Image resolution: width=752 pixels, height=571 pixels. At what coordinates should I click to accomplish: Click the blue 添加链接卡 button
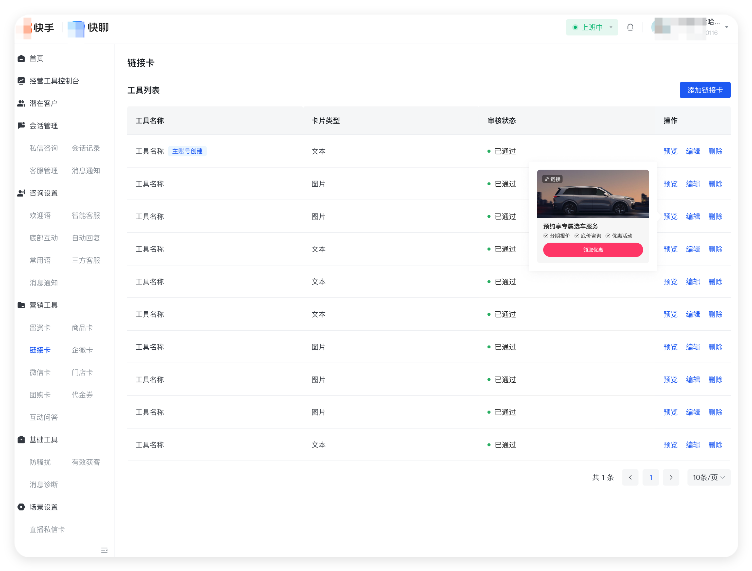click(x=705, y=90)
